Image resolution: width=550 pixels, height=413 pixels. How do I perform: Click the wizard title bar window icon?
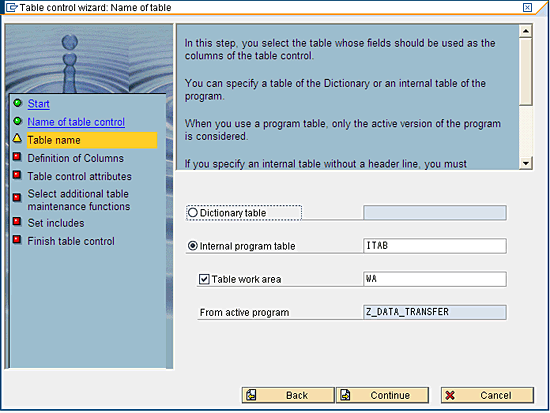tap(12, 7)
